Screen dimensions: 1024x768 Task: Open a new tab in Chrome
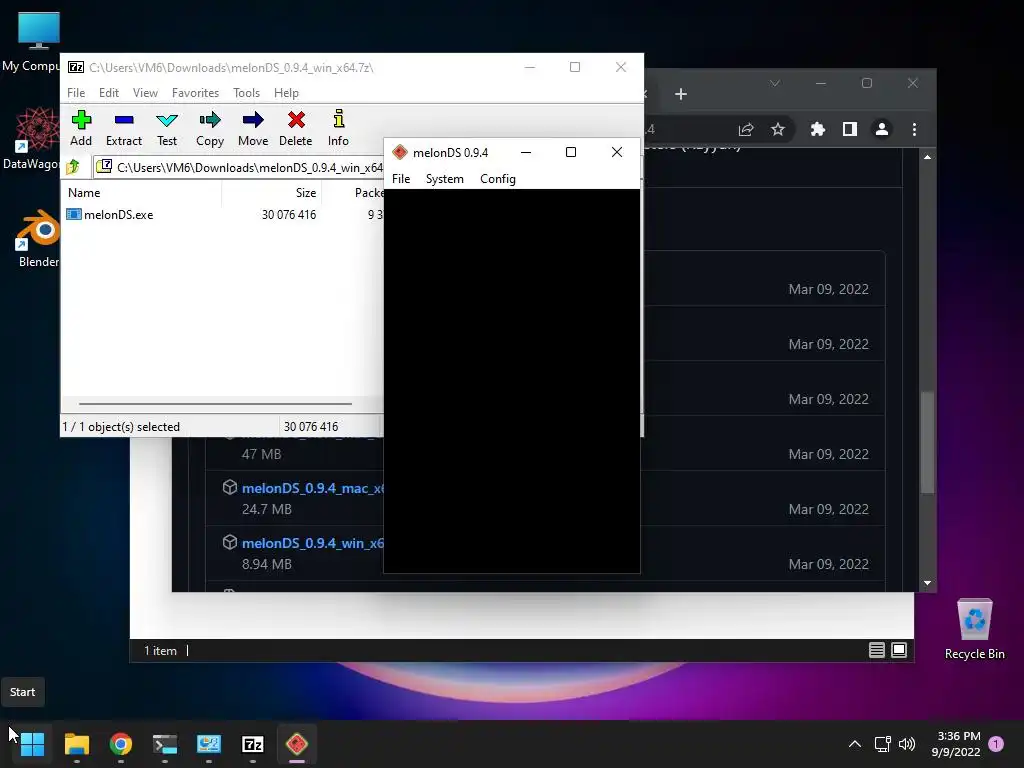coord(680,94)
